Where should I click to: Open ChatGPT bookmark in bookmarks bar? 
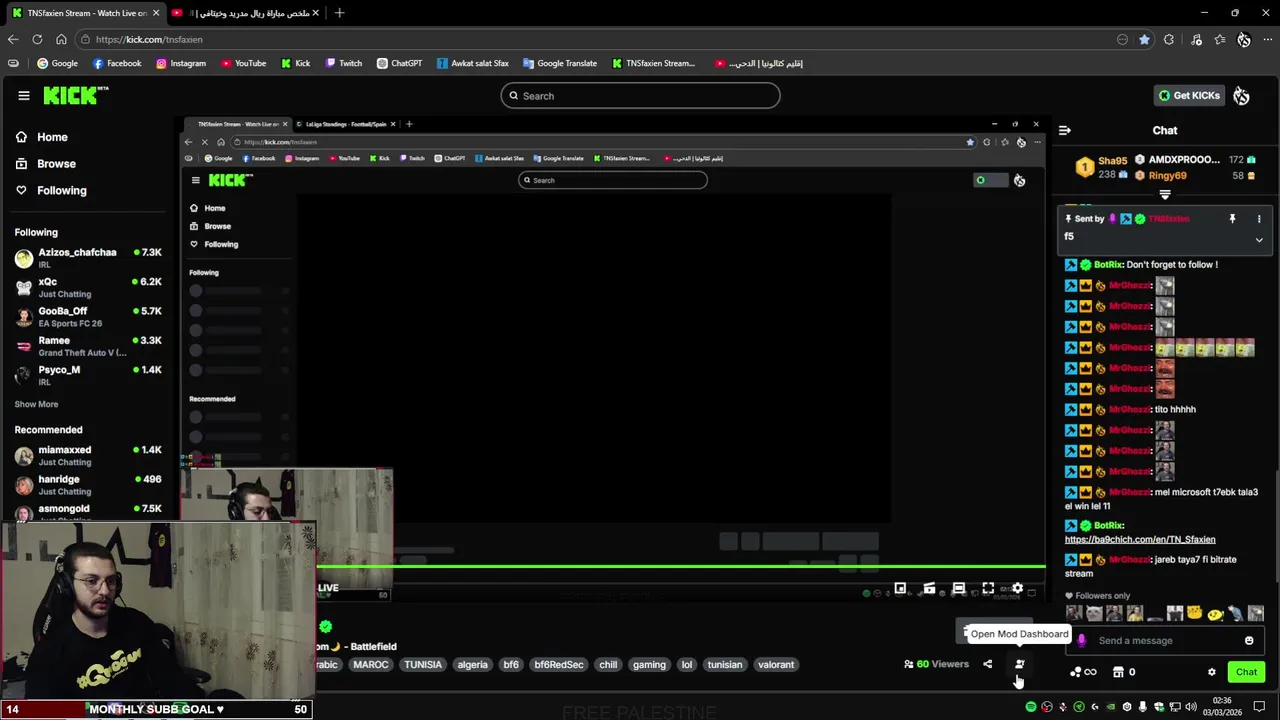[400, 63]
